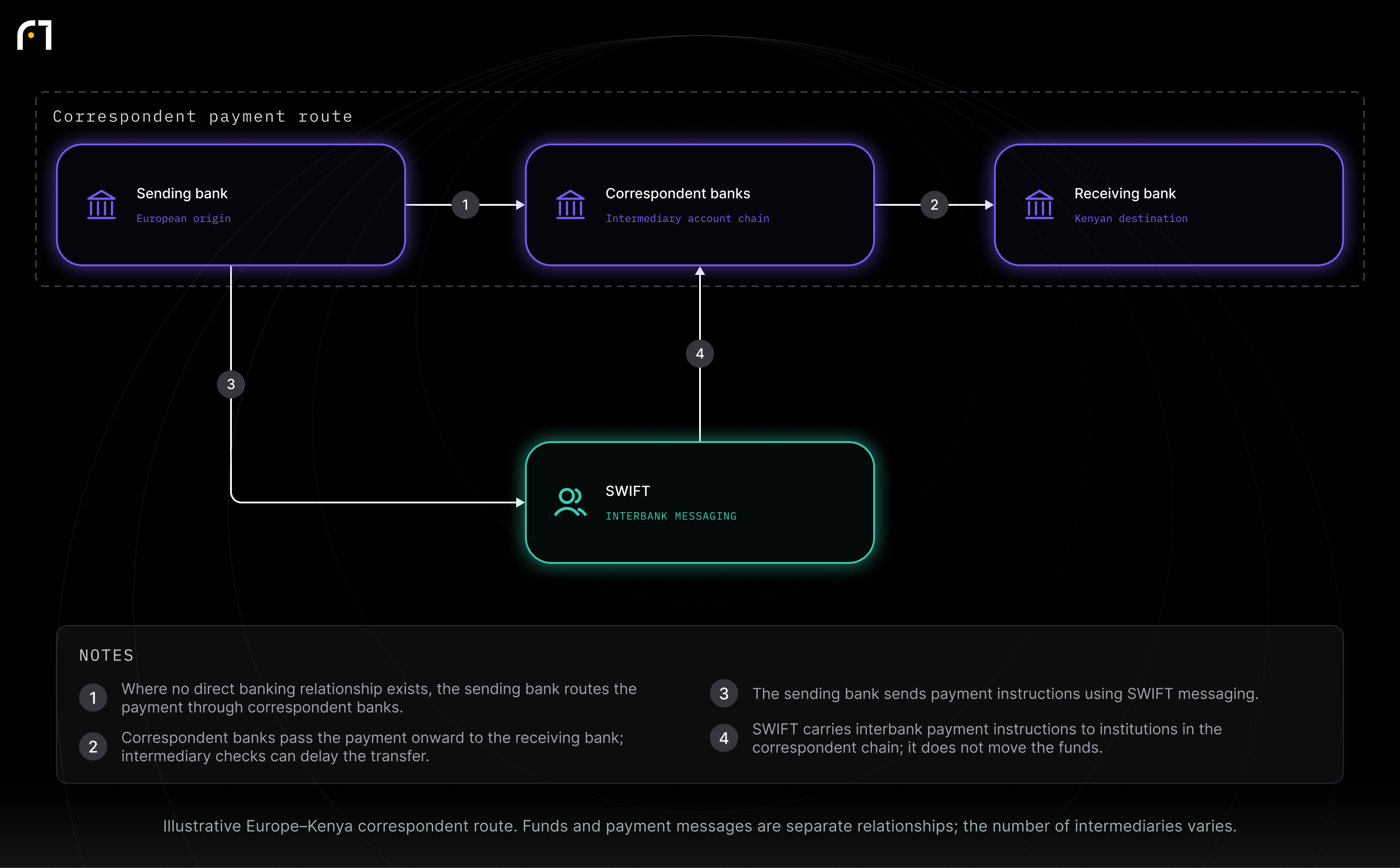Click the Correspondent payment route heading
The width and height of the screenshot is (1400, 868).
[x=203, y=116]
